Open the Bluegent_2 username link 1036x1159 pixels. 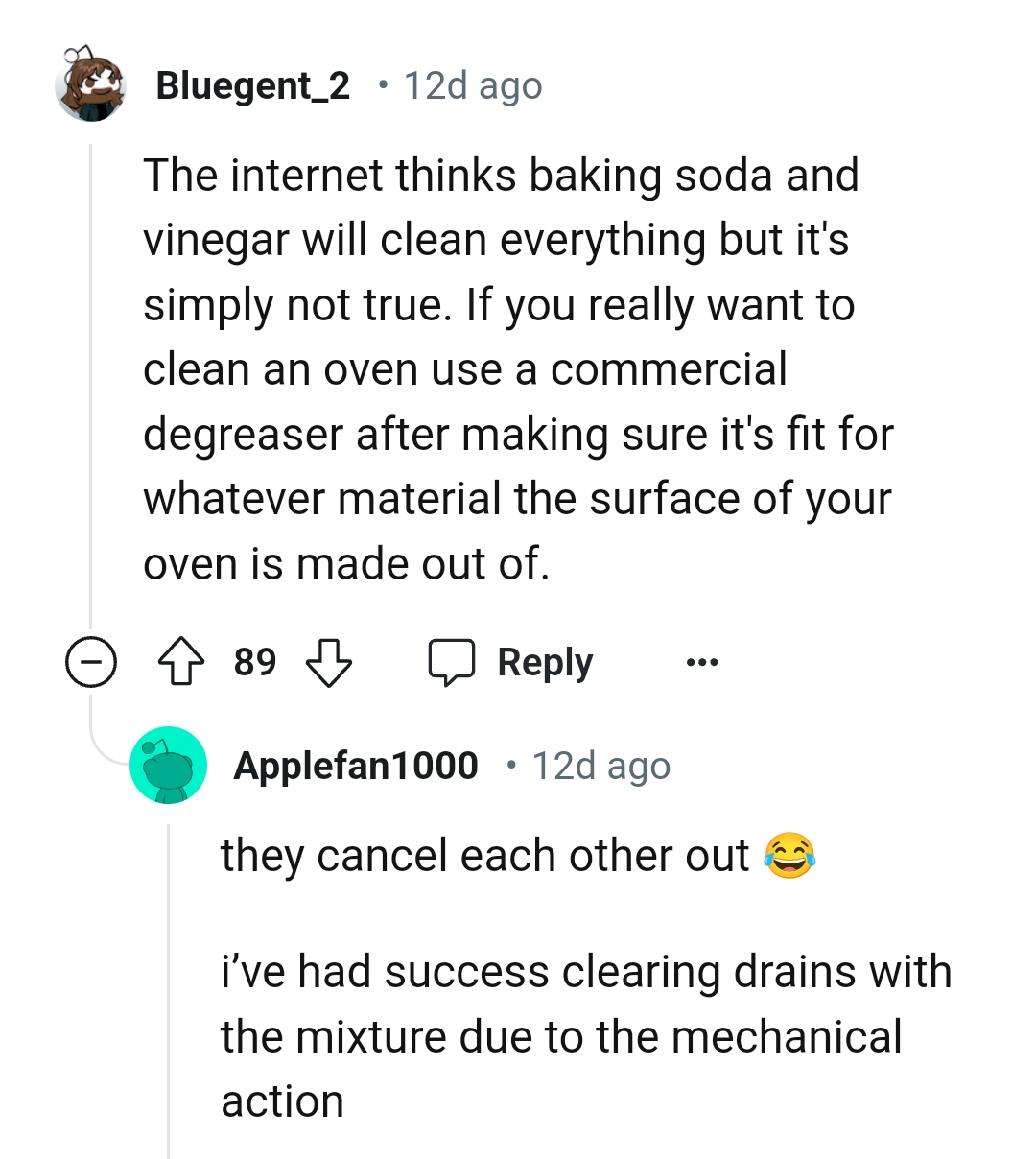(x=253, y=86)
